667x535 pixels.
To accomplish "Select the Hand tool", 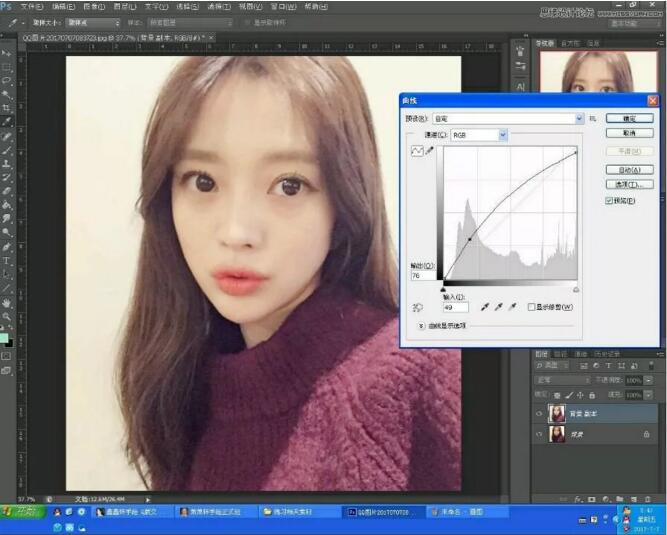I will tap(6, 303).
